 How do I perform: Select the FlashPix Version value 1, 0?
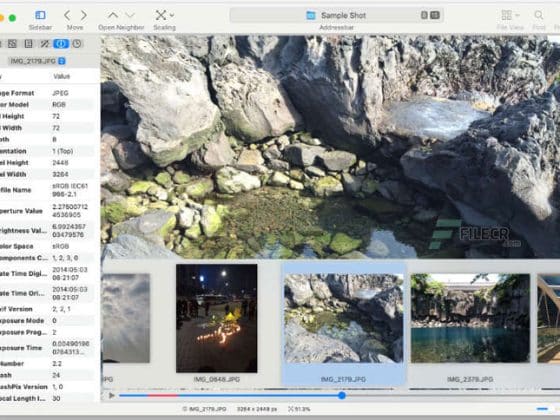[58, 387]
